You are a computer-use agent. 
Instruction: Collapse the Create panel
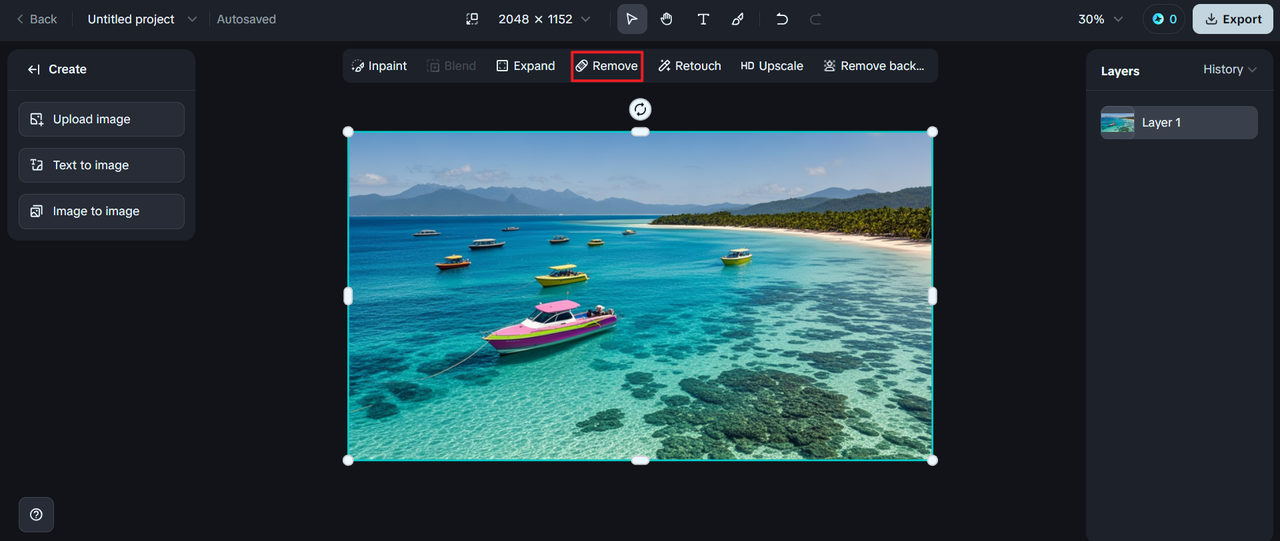(x=33, y=69)
